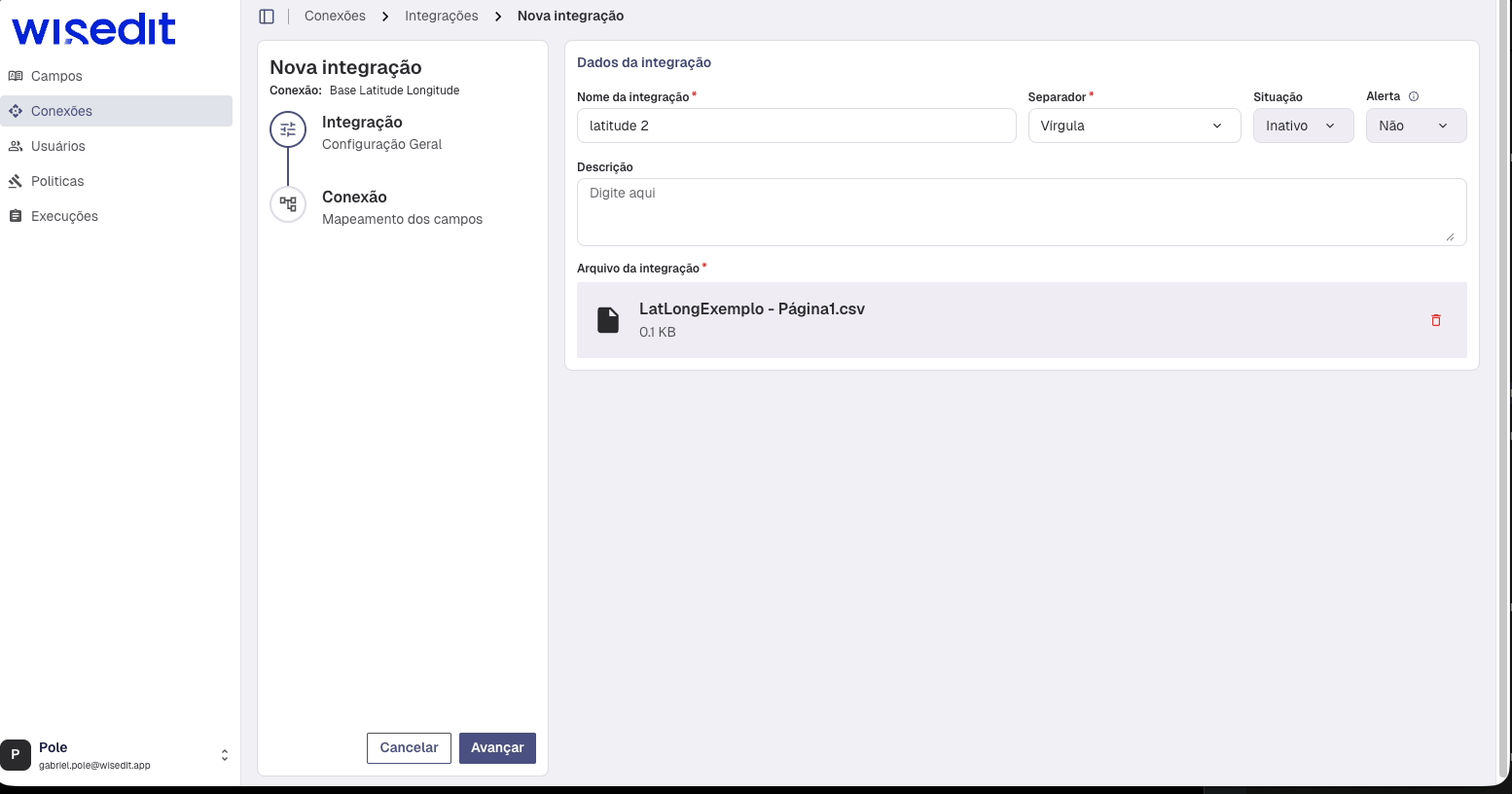This screenshot has height=794, width=1512.
Task: Click the wisedit logo
Action: click(93, 30)
